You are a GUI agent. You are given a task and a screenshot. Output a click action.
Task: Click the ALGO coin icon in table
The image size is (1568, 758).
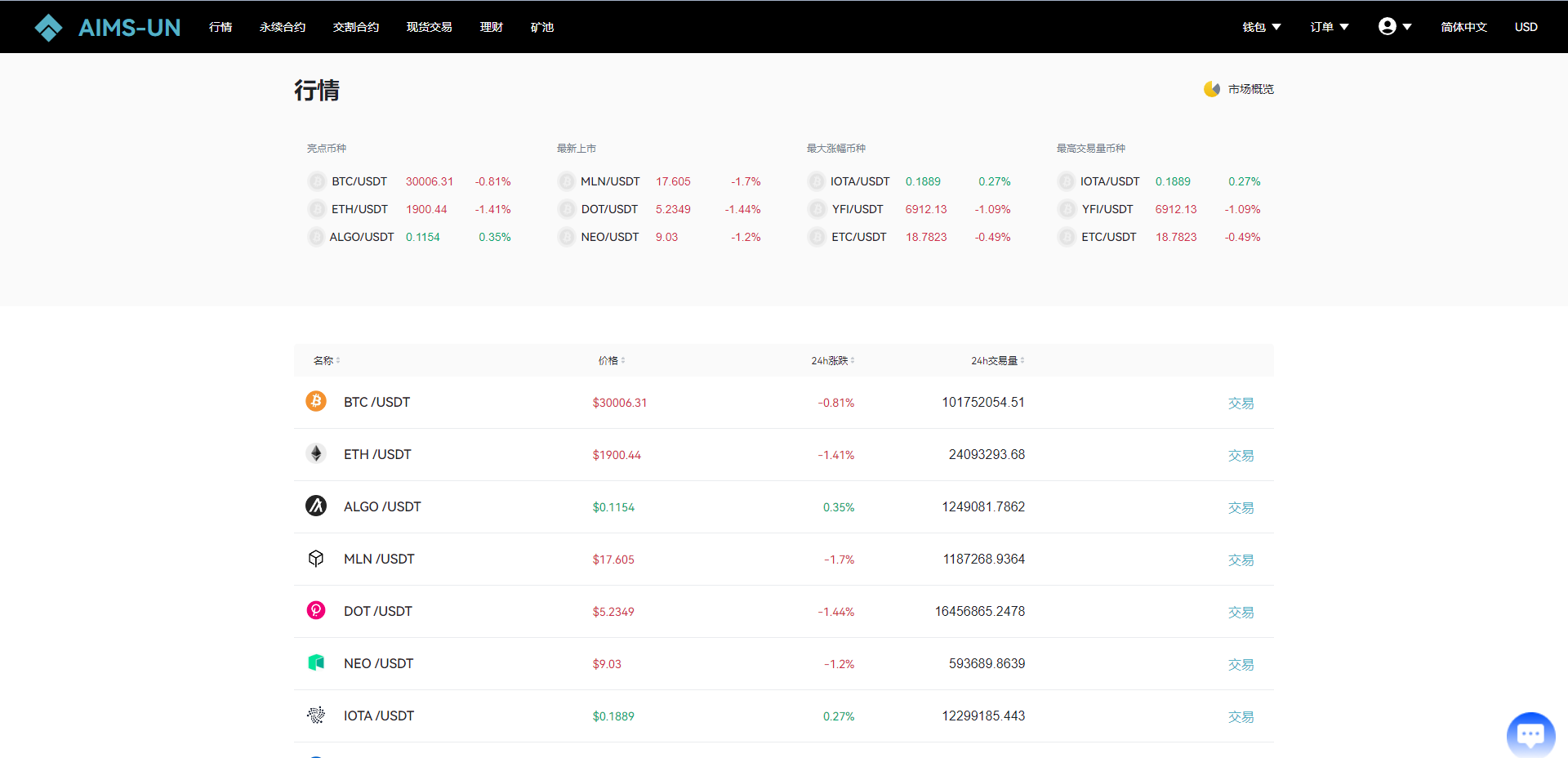pos(316,506)
